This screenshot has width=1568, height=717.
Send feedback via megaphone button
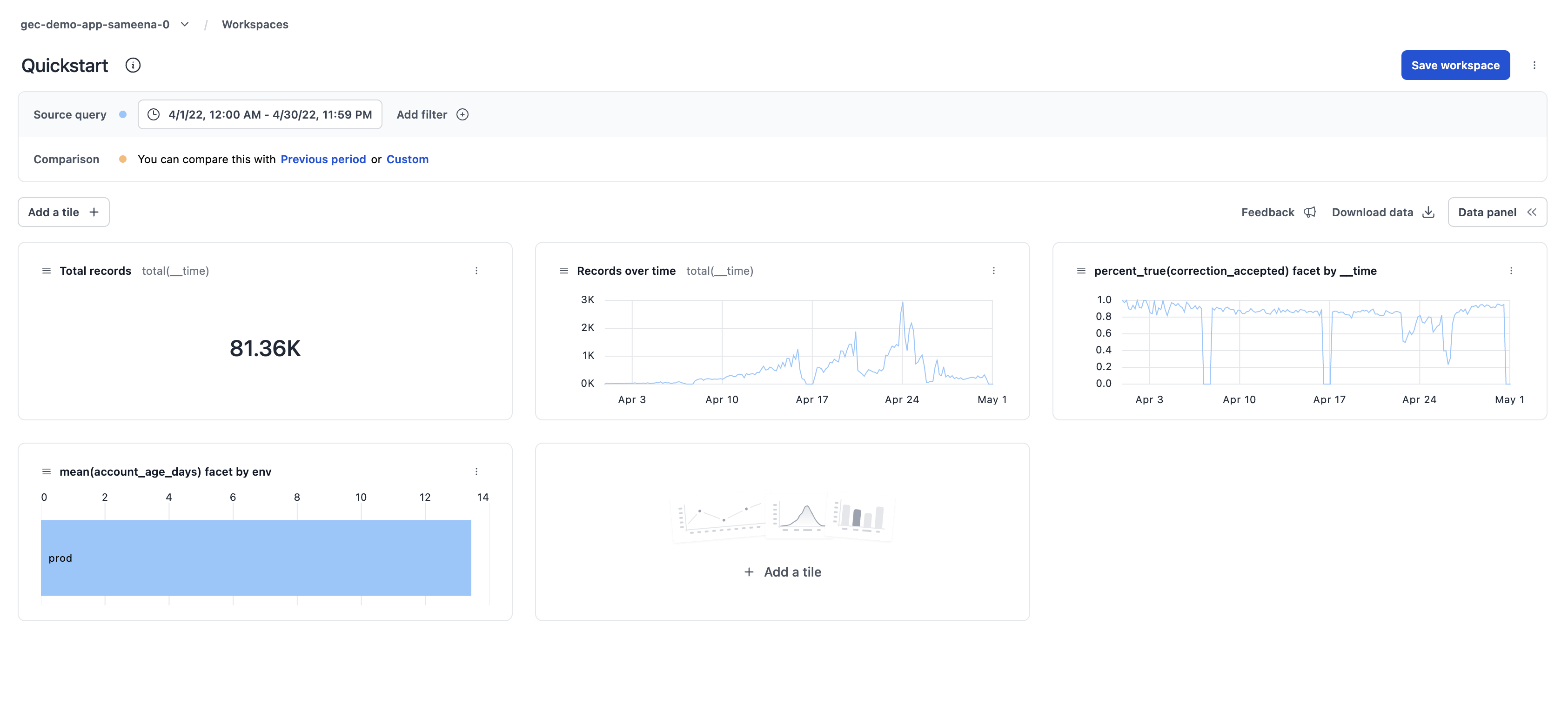click(1309, 212)
